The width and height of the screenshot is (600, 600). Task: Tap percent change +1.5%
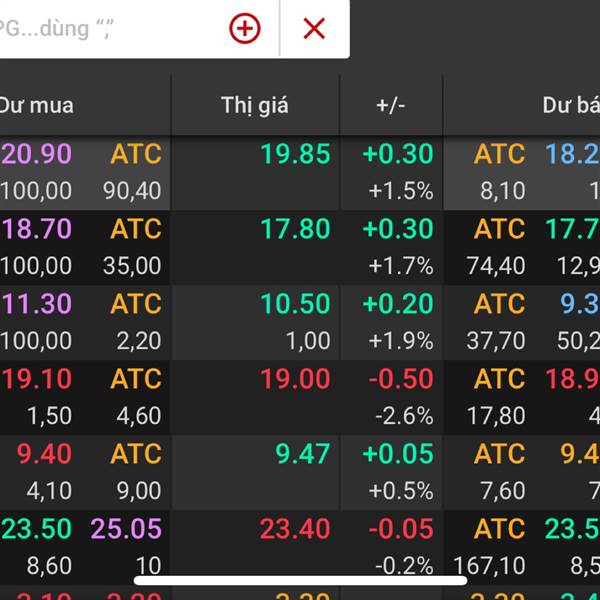401,191
